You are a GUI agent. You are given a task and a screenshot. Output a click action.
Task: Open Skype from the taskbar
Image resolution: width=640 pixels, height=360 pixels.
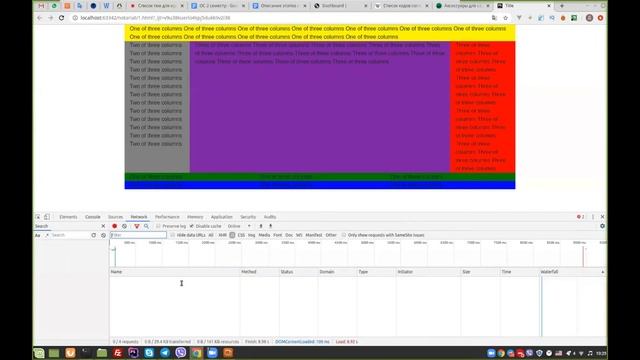[x=149, y=353]
